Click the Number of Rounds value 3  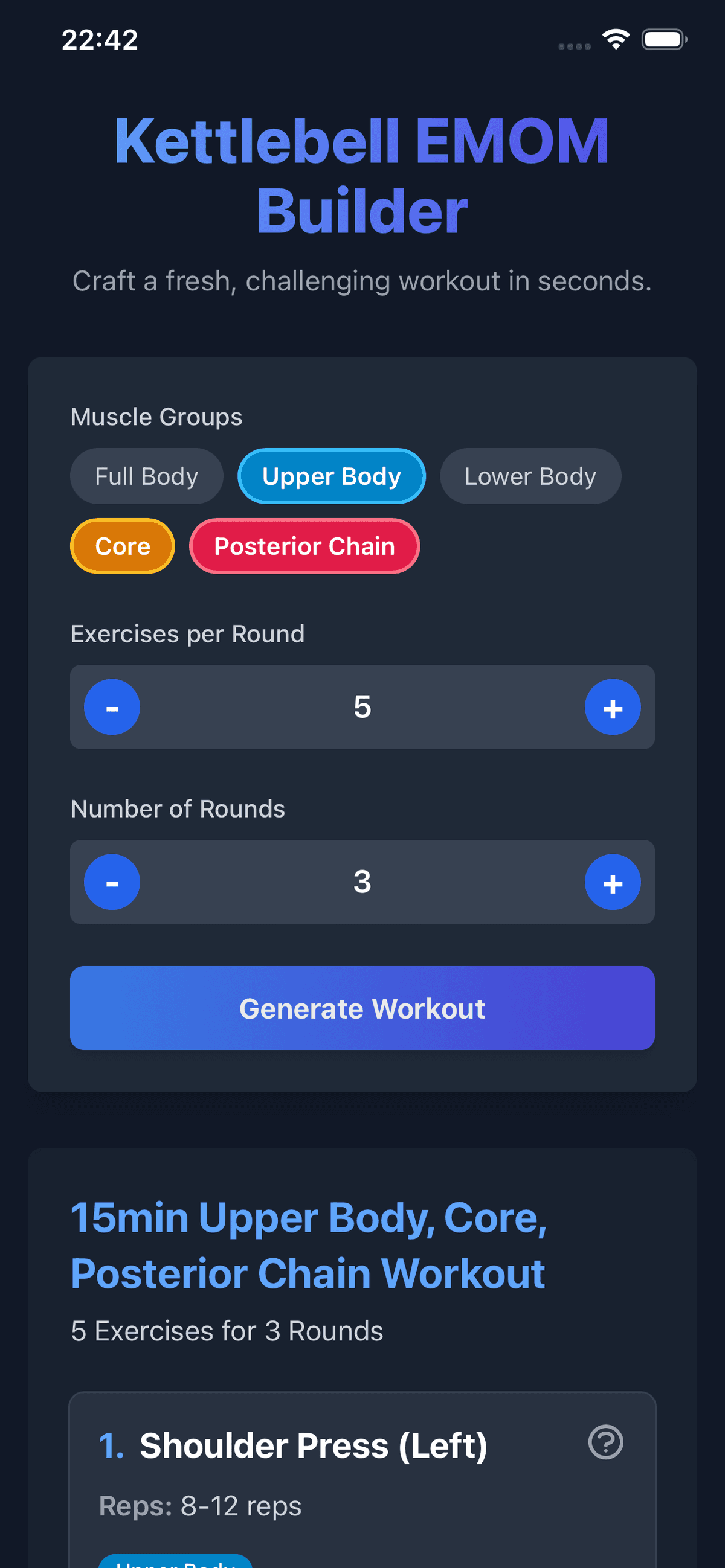[362, 882]
